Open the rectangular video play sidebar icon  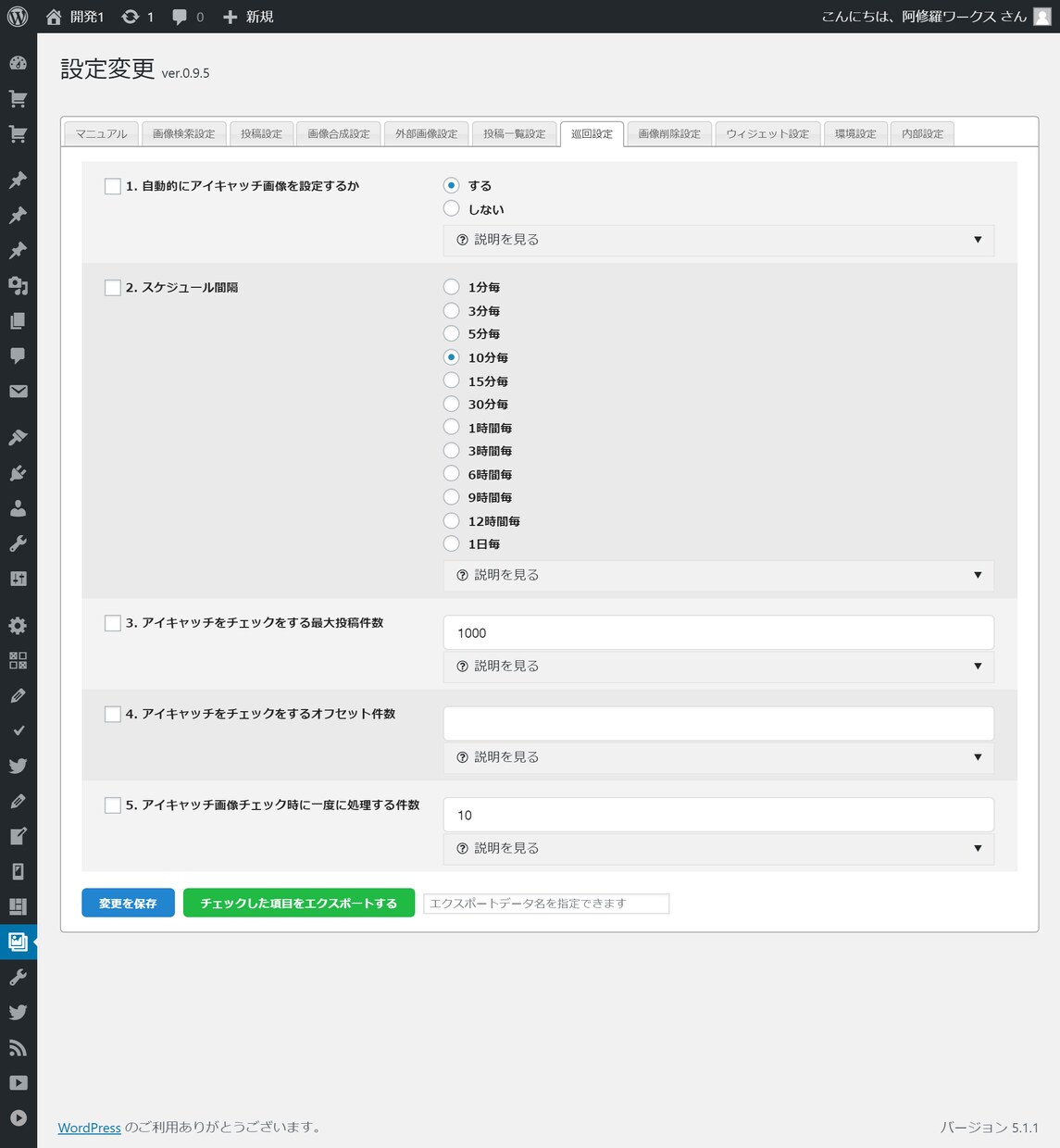(18, 1082)
